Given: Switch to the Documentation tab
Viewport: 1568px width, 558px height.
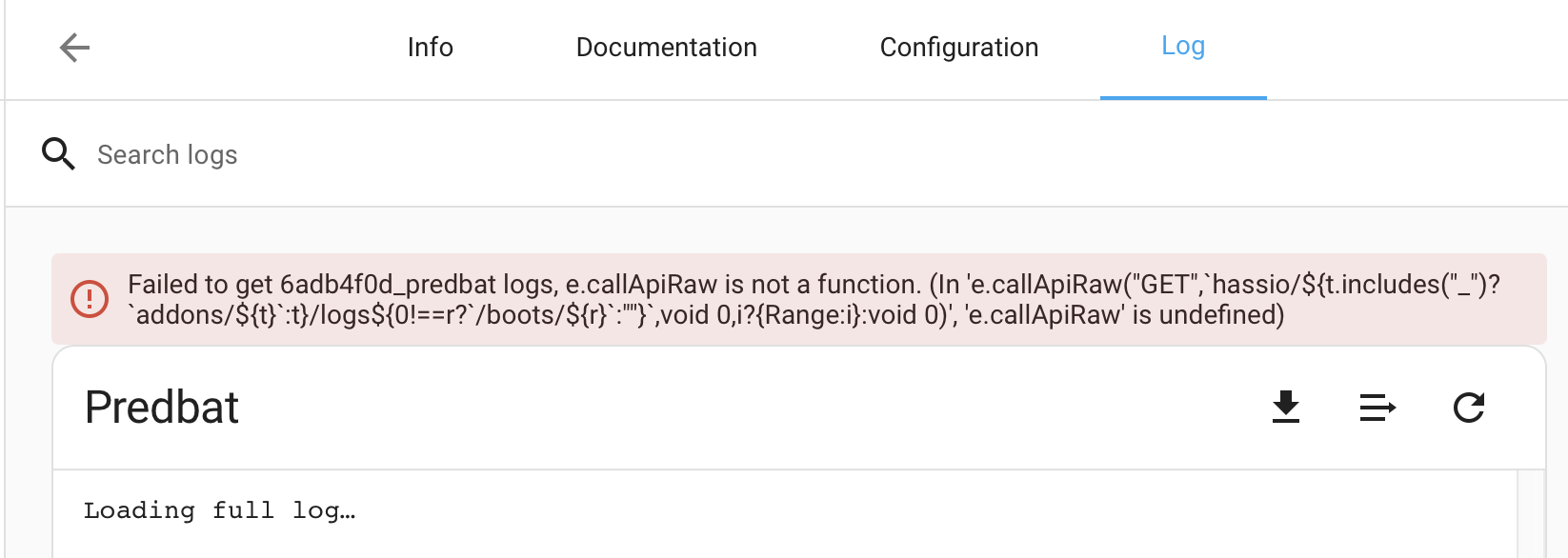Looking at the screenshot, I should pos(667,48).
